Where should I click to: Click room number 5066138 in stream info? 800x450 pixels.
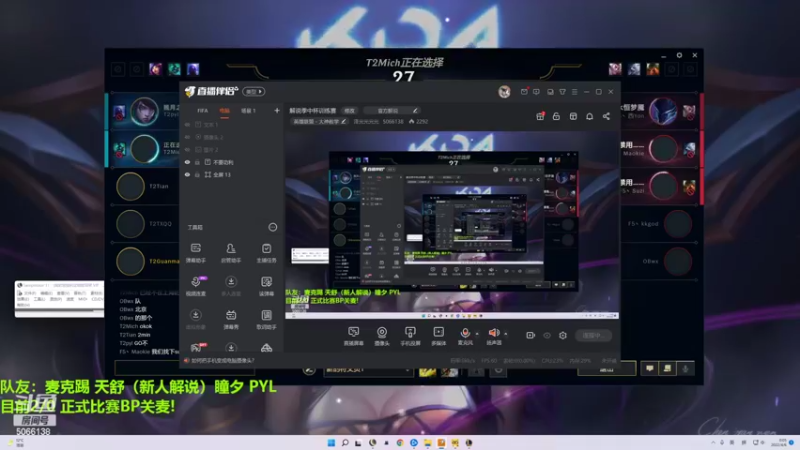[393, 121]
